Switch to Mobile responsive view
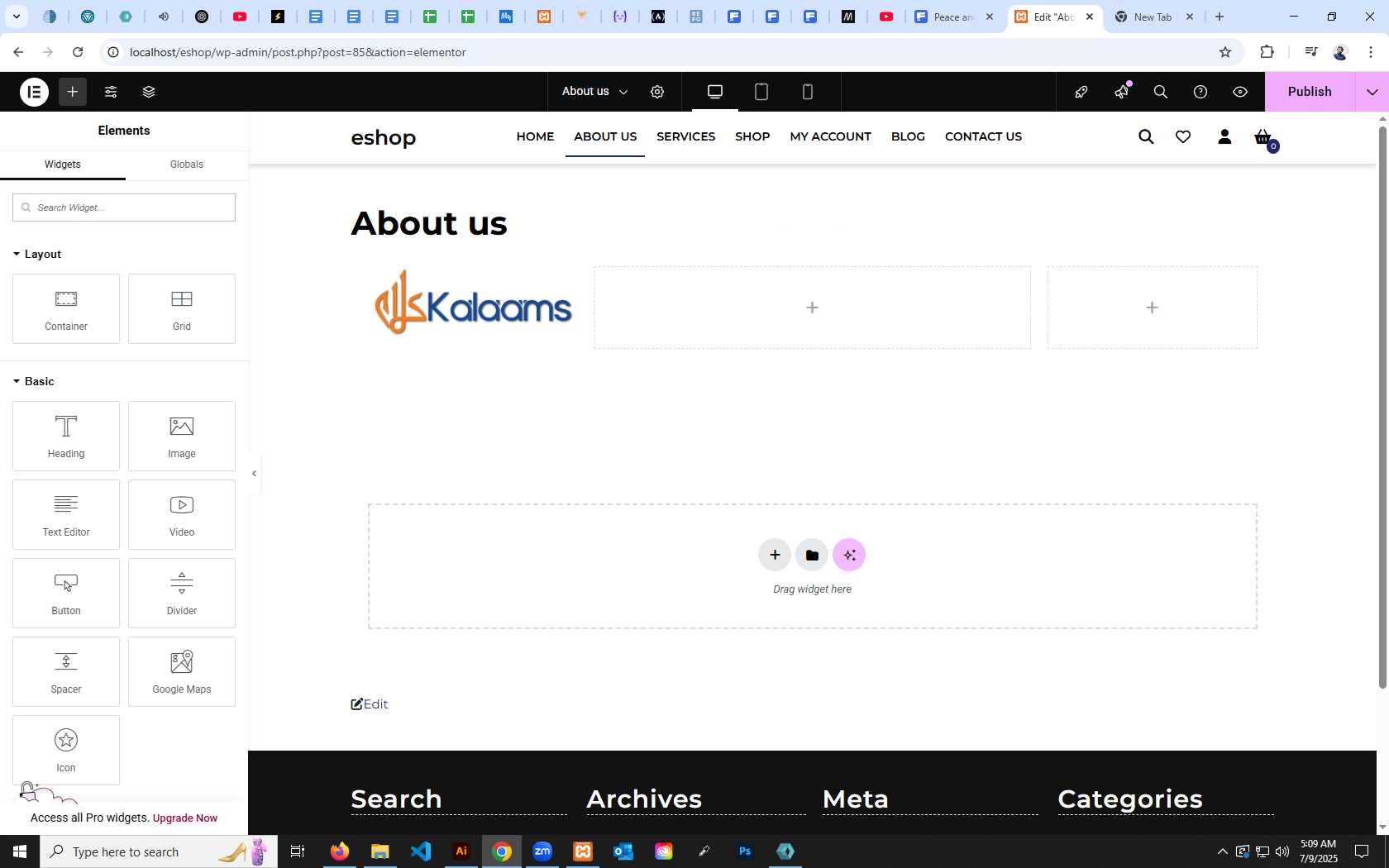 click(x=808, y=92)
